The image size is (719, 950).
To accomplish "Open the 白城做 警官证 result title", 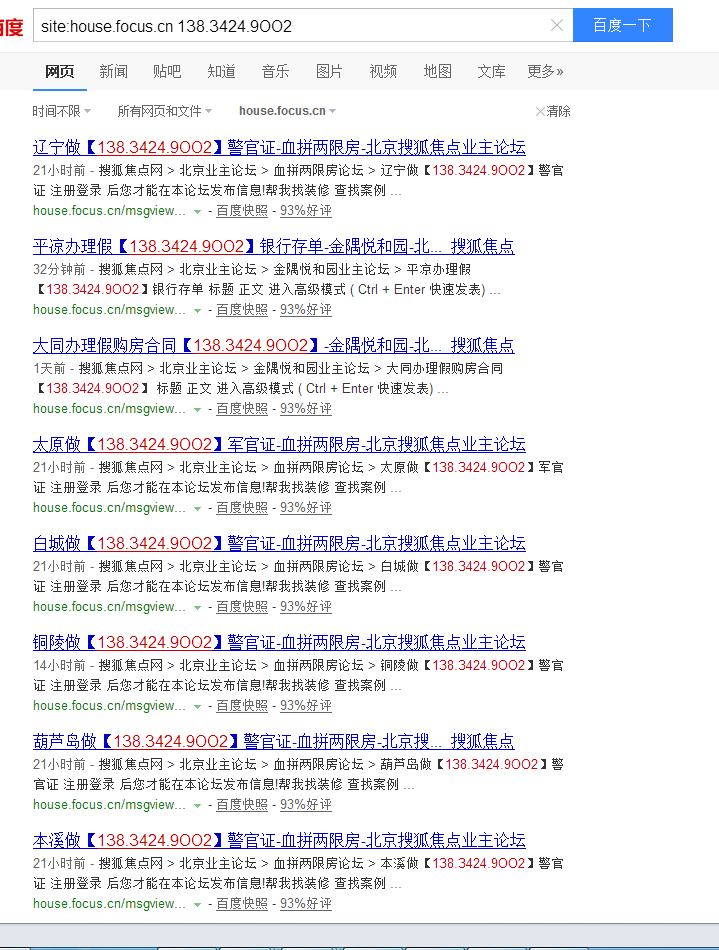I will (x=279, y=543).
